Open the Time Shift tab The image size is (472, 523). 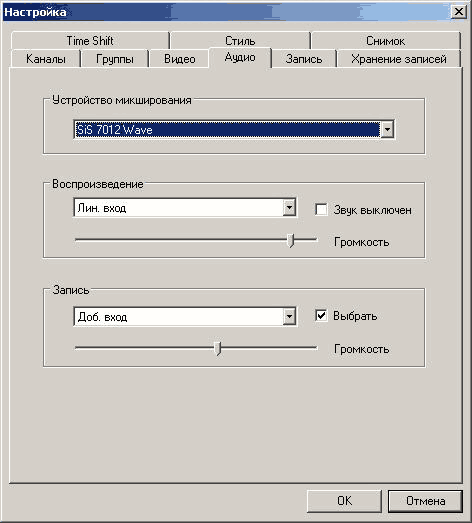pos(90,41)
